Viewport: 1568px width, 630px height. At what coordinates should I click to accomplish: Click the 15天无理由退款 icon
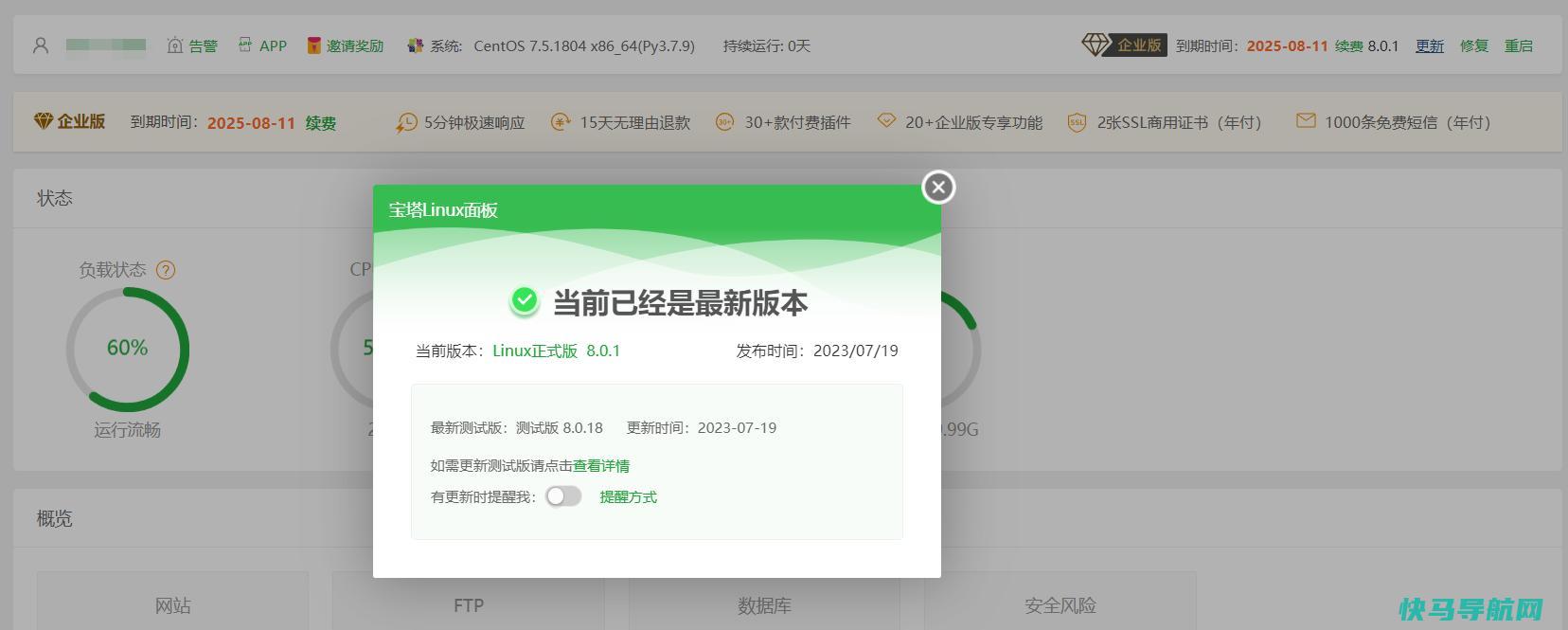click(x=561, y=122)
